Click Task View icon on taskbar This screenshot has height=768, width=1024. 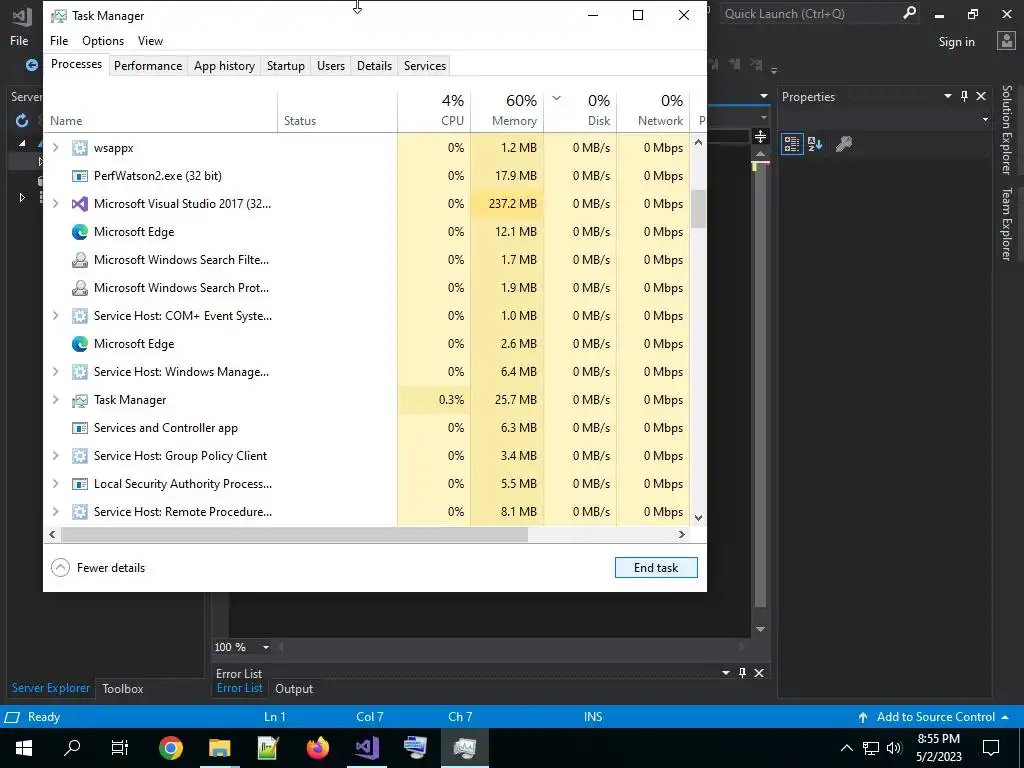point(120,748)
